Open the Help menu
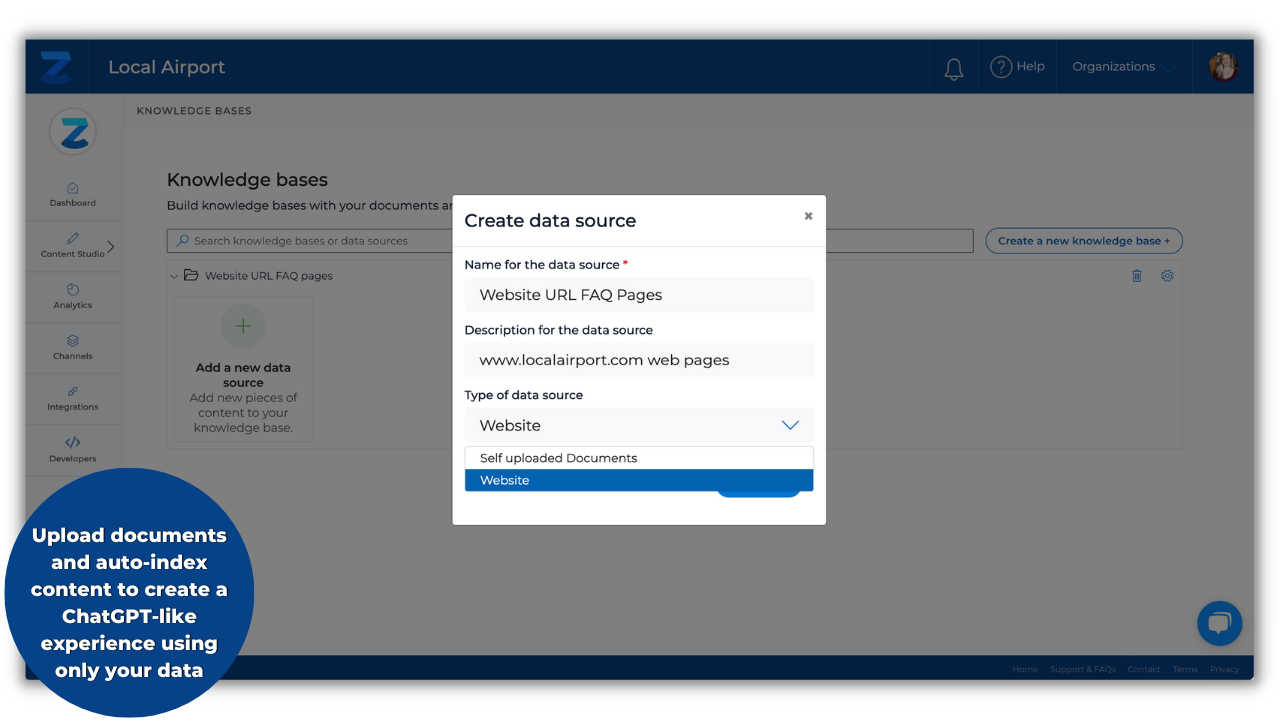Screen dimensions: 1280x720 point(1017,66)
